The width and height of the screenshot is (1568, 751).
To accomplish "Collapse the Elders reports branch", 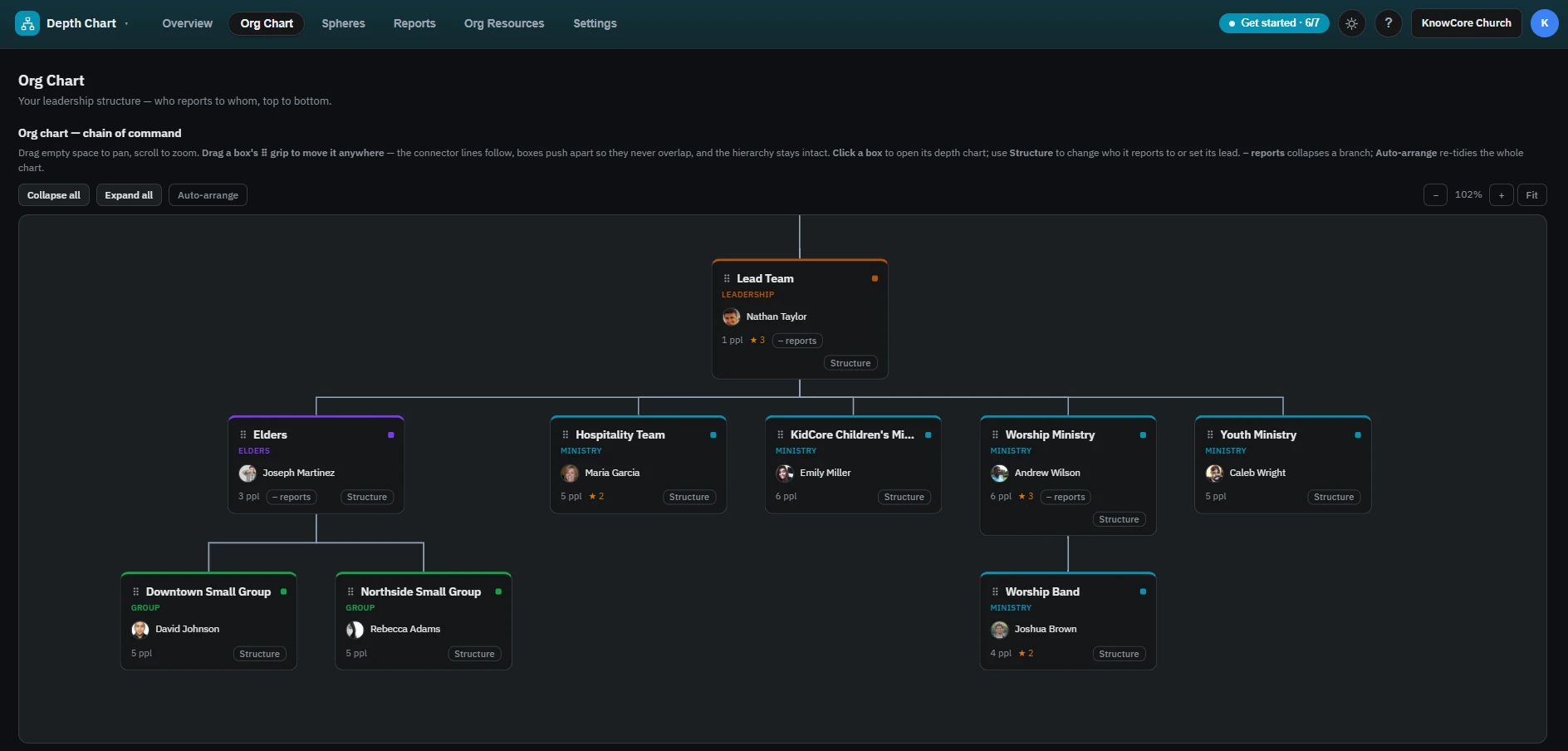I will pos(292,497).
